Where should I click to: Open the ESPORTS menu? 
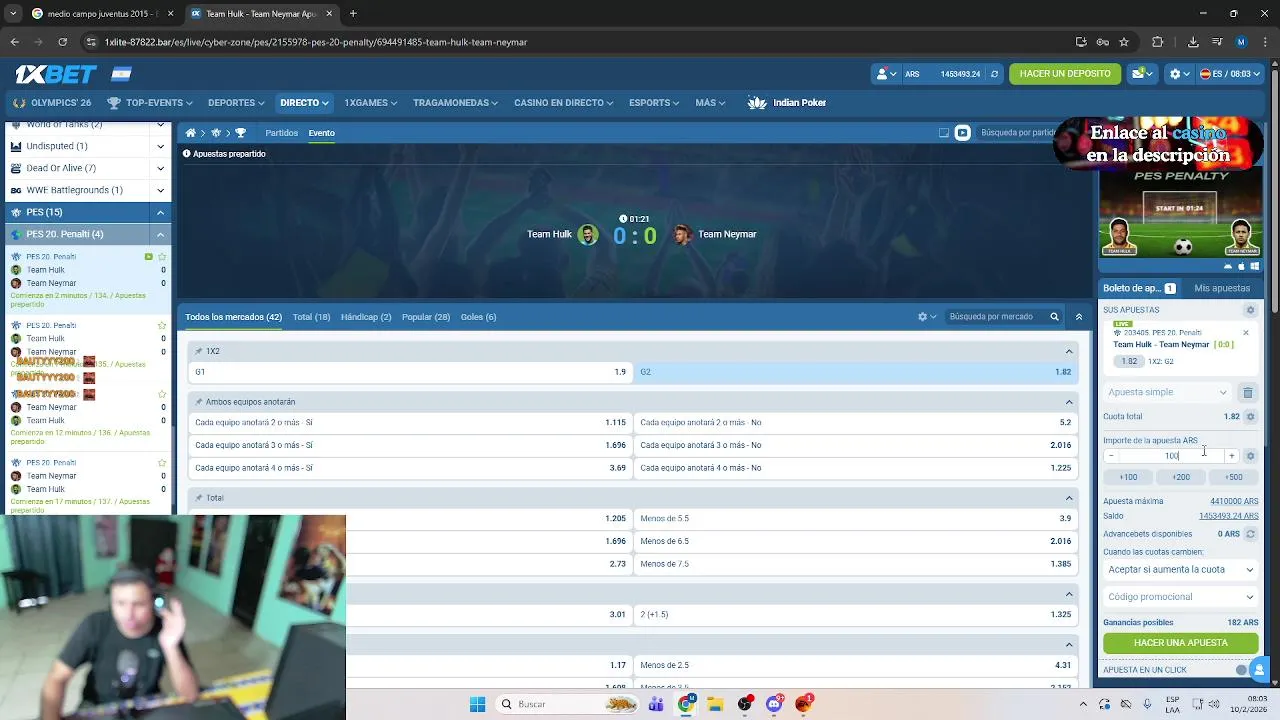point(655,103)
